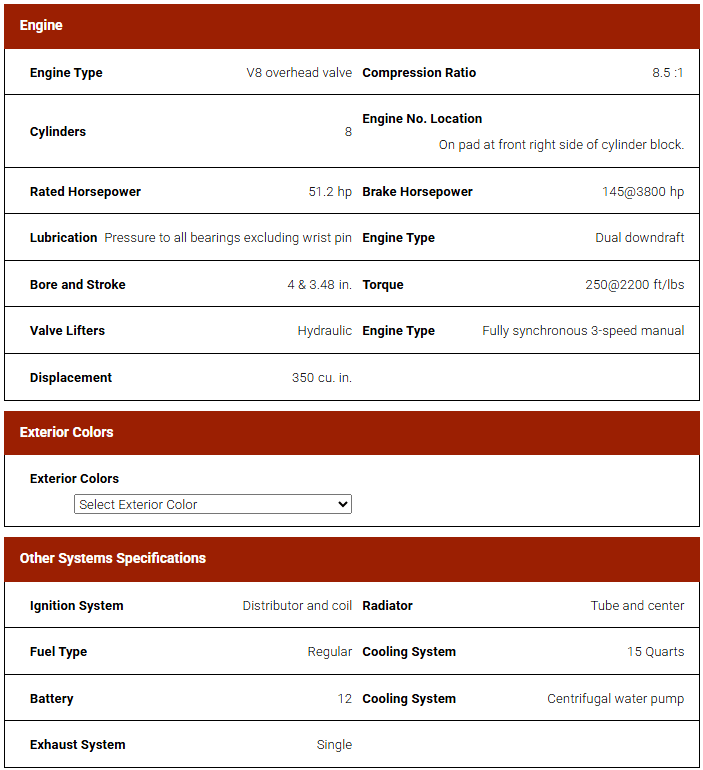Click the Bore and Stroke label
Screen dimensions: 703x770
coord(78,285)
